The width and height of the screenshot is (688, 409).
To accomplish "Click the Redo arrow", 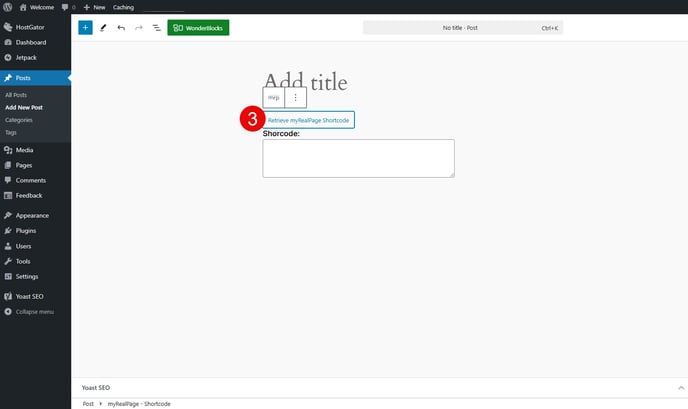I will click(139, 28).
